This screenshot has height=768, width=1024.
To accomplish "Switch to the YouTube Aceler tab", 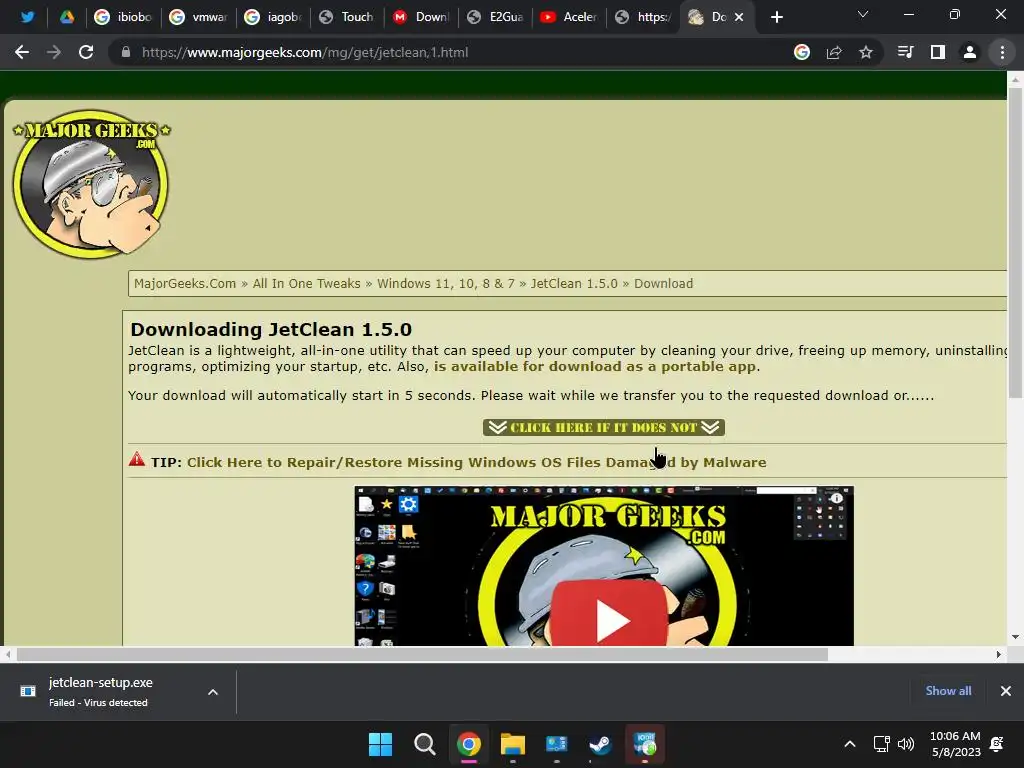I will pos(571,17).
